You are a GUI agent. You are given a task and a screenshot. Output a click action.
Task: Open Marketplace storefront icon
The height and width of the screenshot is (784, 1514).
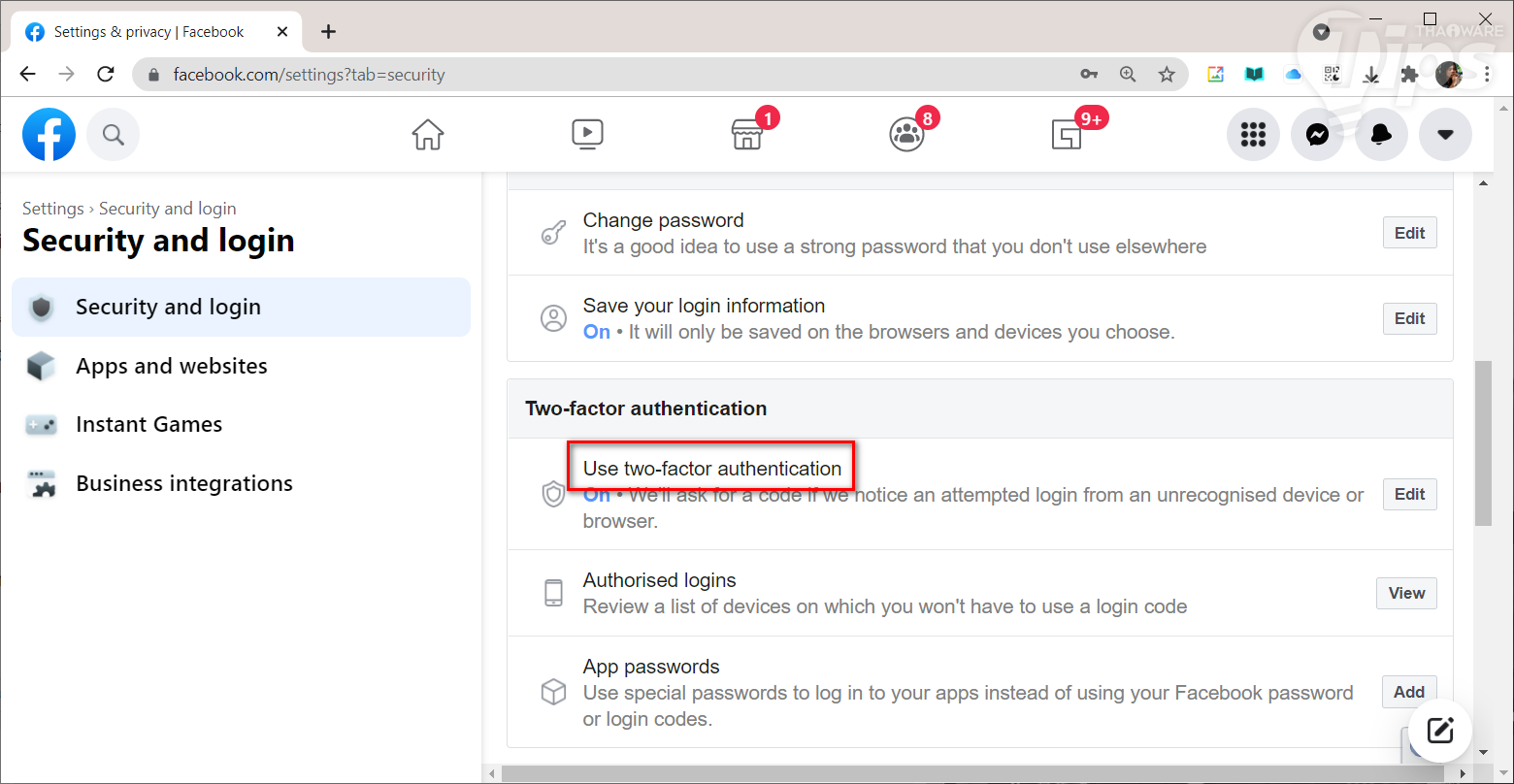click(x=746, y=135)
